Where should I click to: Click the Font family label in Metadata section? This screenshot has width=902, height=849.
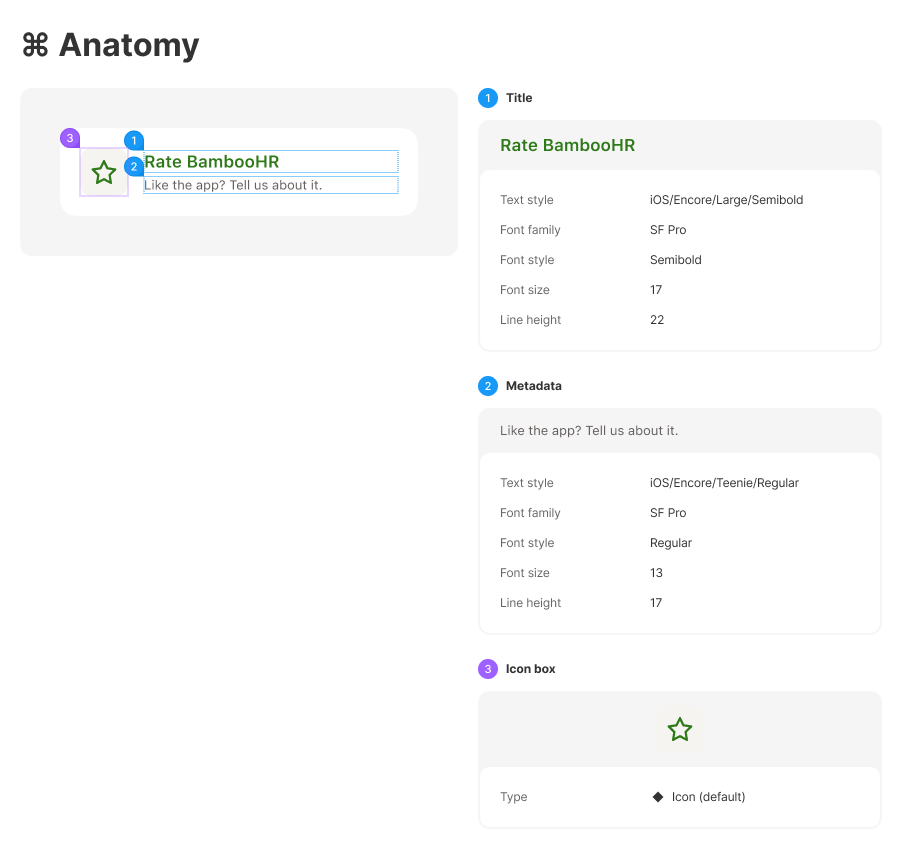coord(530,513)
